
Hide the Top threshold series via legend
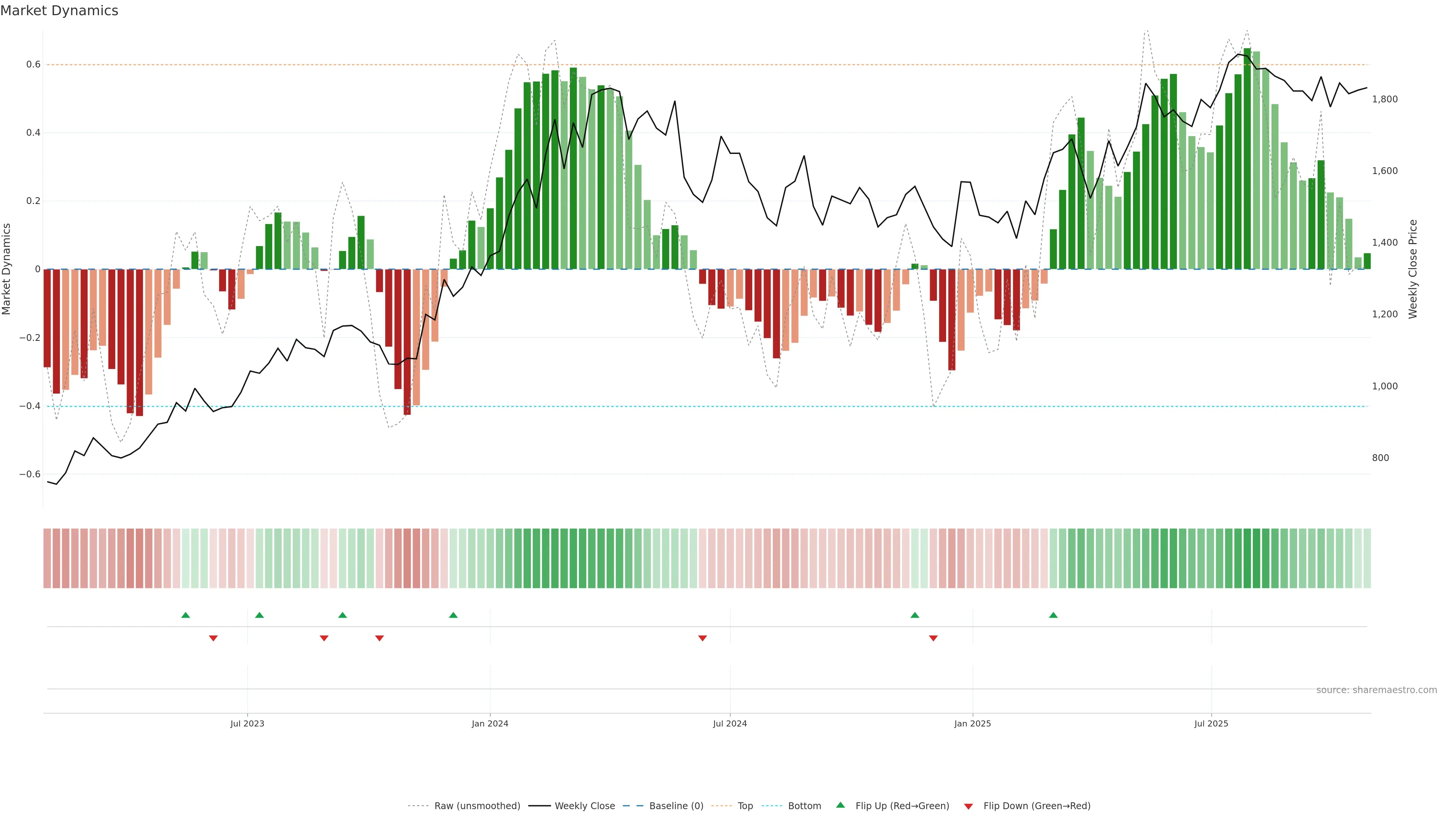745,806
